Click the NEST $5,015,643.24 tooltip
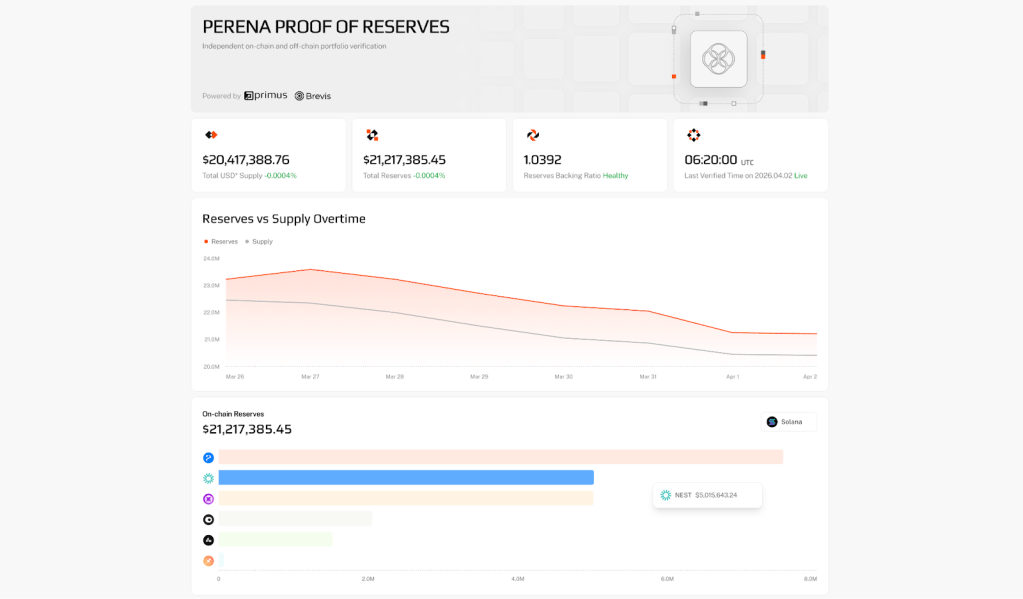Screen dimensions: 1023x599 coord(707,495)
